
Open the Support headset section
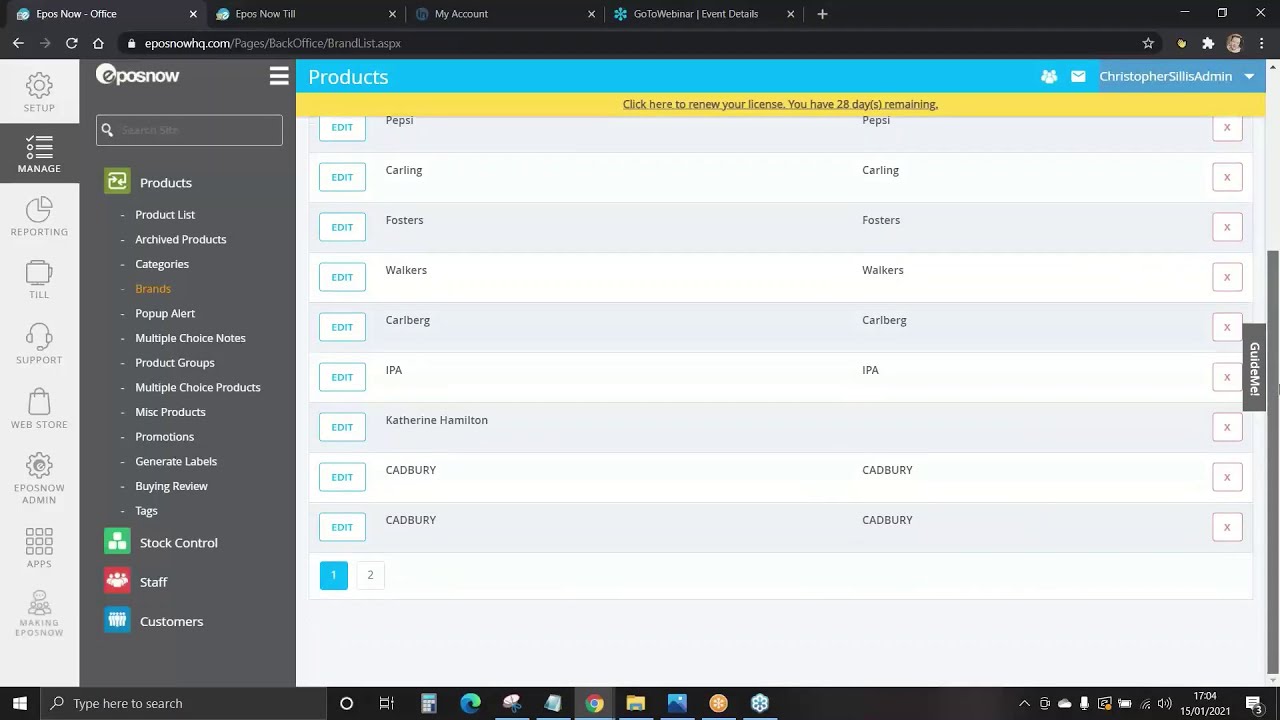39,343
